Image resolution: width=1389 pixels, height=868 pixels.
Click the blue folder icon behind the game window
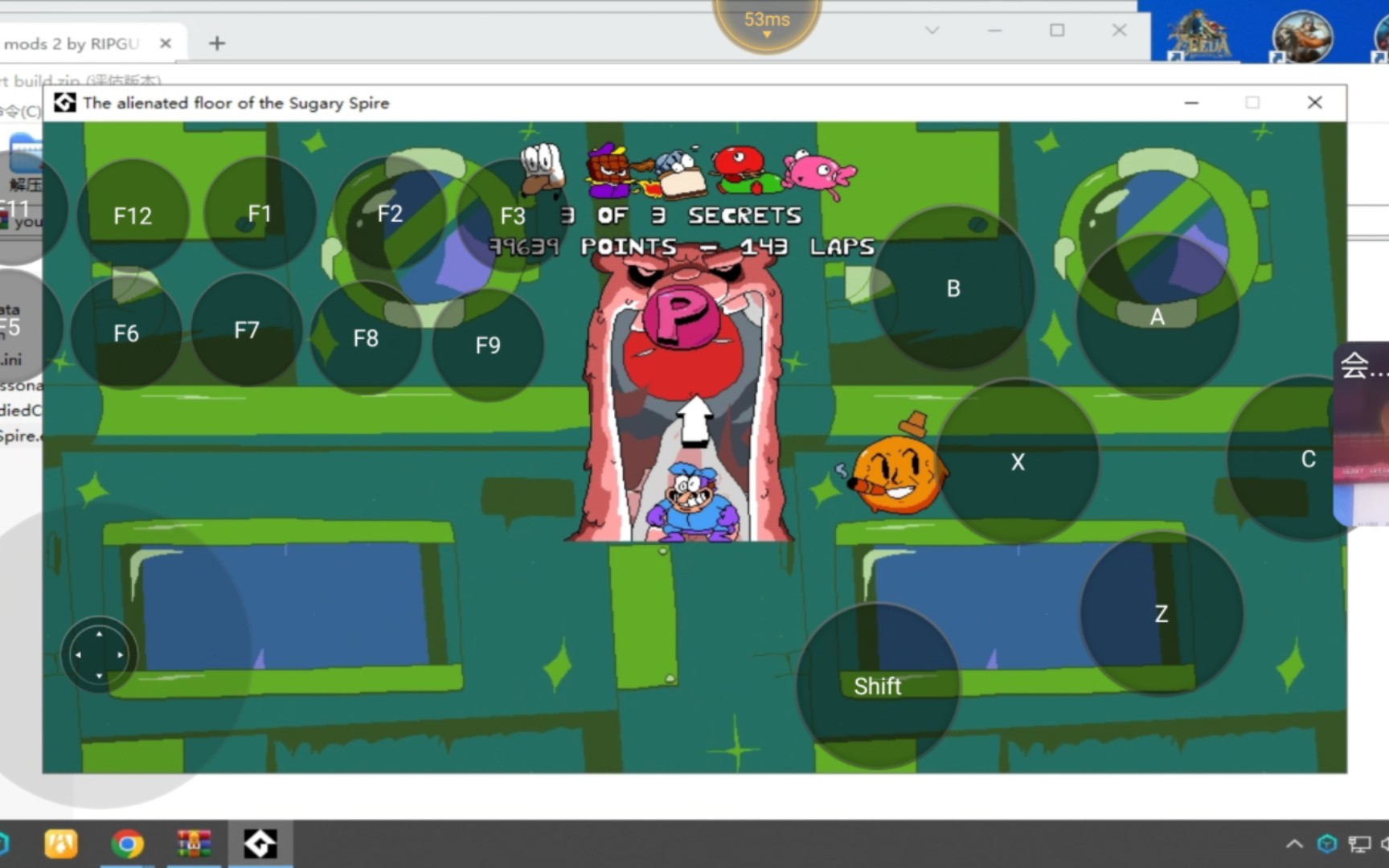(26, 153)
